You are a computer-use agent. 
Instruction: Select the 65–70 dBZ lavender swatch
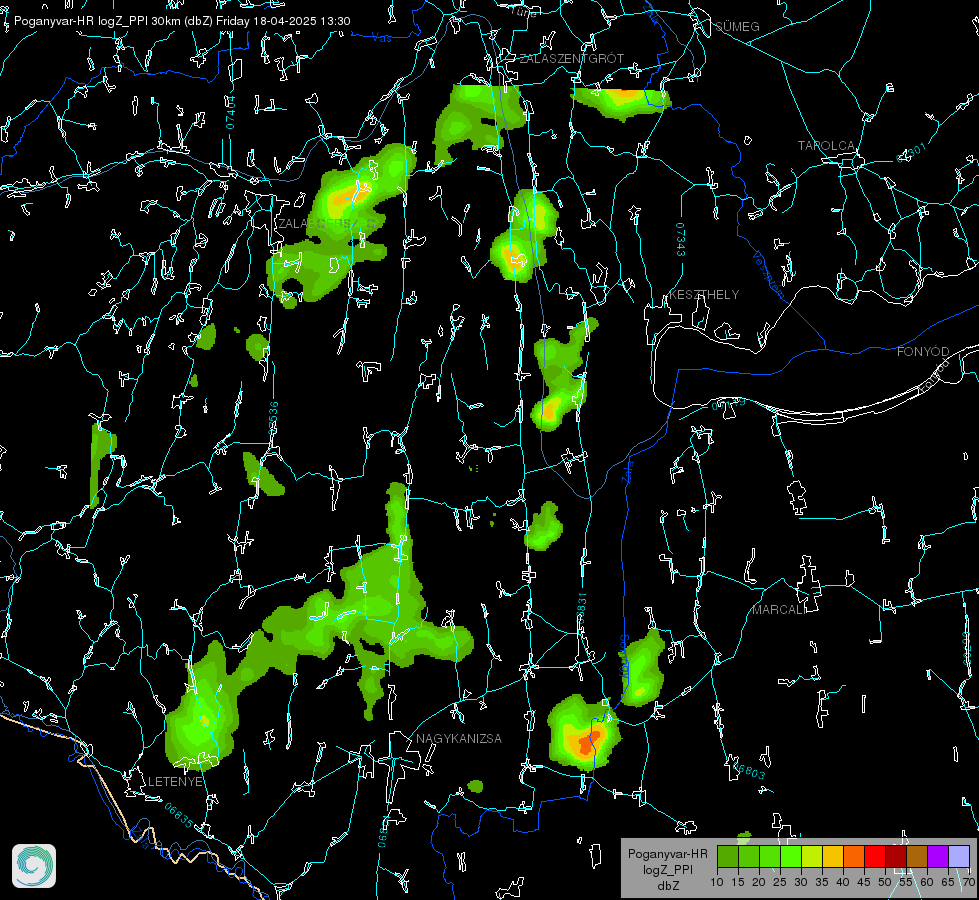click(959, 856)
